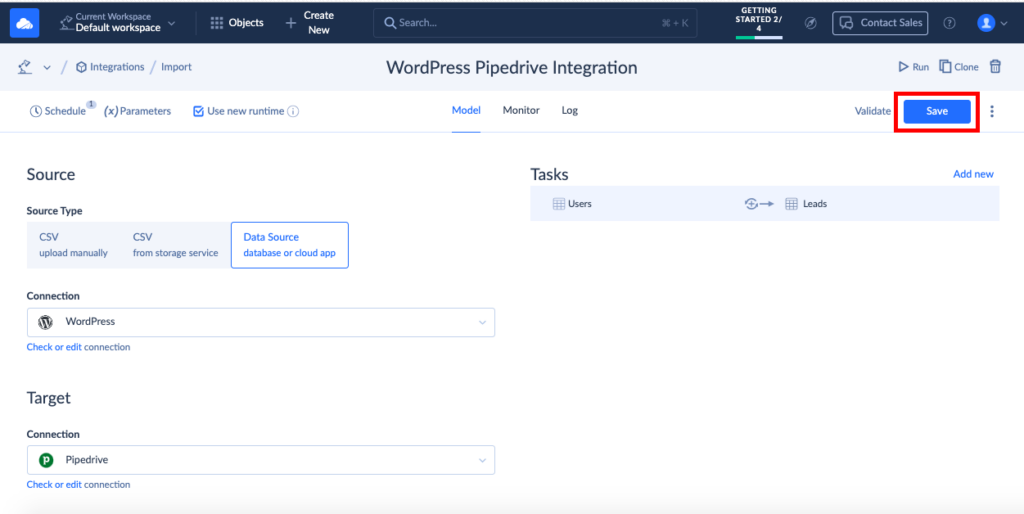Open the Pipedrive target connection dropdown
The height and width of the screenshot is (514, 1024).
point(261,460)
